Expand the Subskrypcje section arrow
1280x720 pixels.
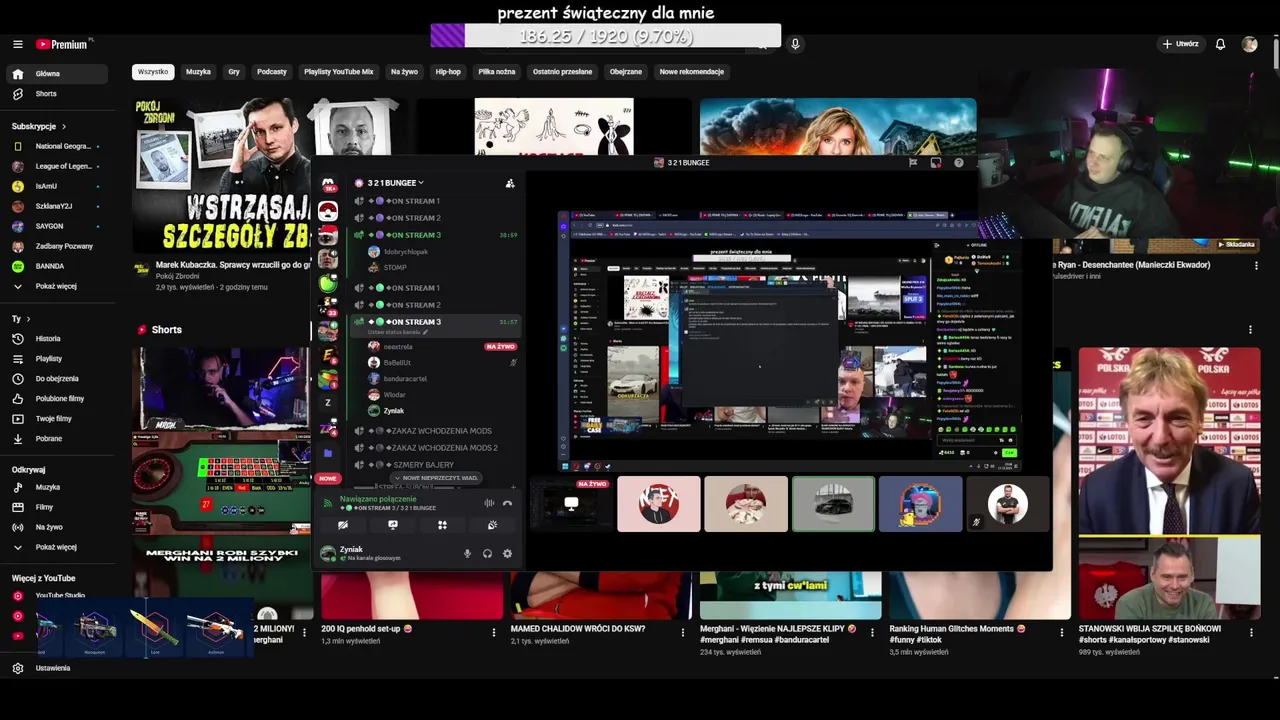[64, 127]
